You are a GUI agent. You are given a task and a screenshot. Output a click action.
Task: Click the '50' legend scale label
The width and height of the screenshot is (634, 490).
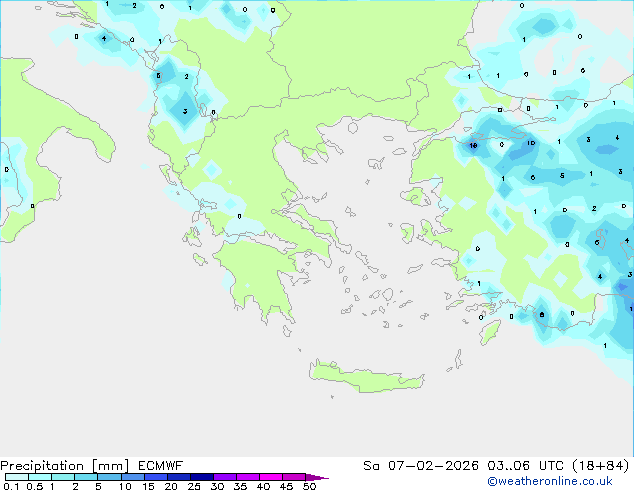[309, 486]
